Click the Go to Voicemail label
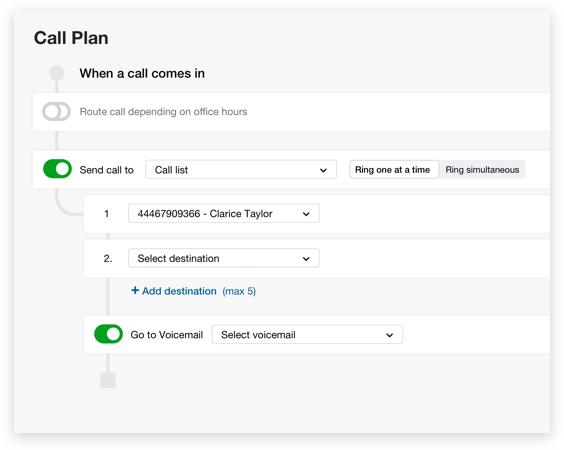The image size is (564, 450). 167,335
